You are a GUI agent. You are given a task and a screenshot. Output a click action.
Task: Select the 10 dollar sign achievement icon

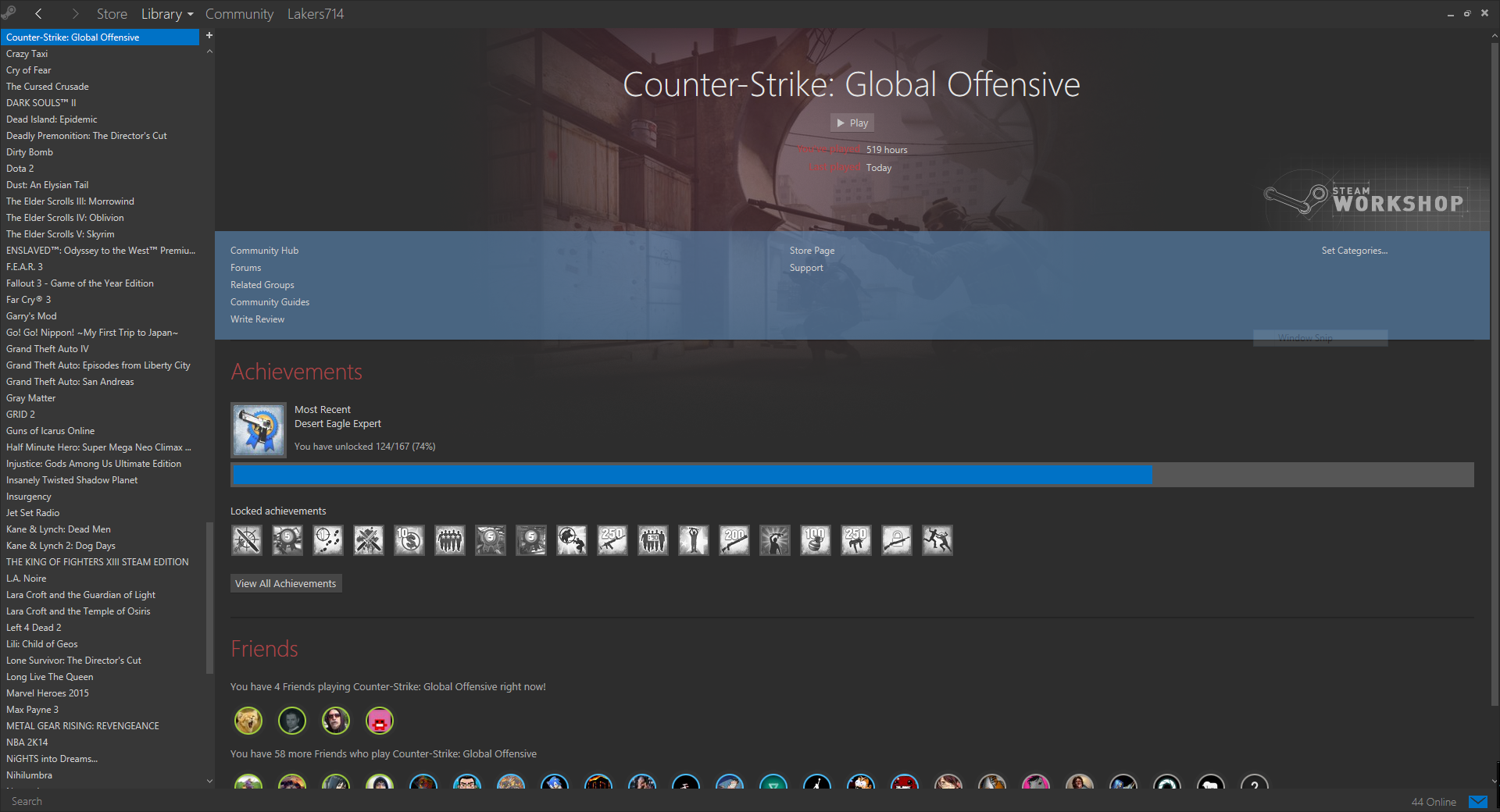(409, 540)
